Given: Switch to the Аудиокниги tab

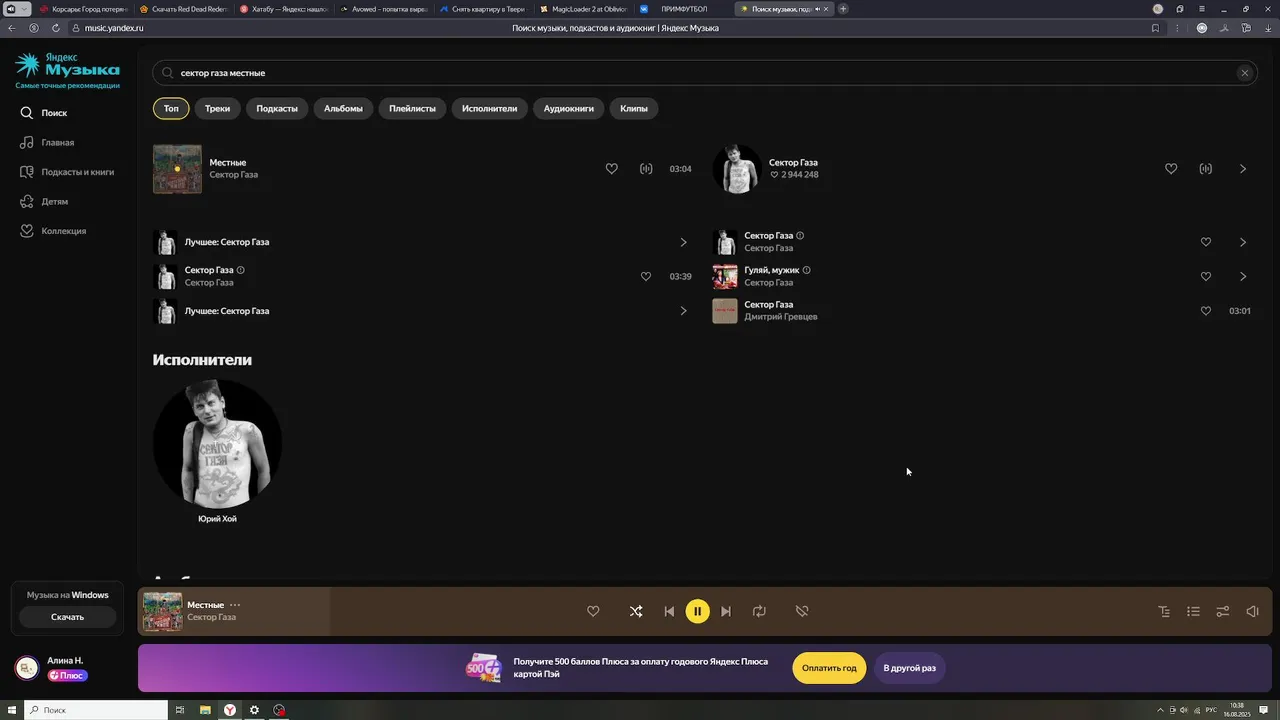Looking at the screenshot, I should (x=568, y=108).
